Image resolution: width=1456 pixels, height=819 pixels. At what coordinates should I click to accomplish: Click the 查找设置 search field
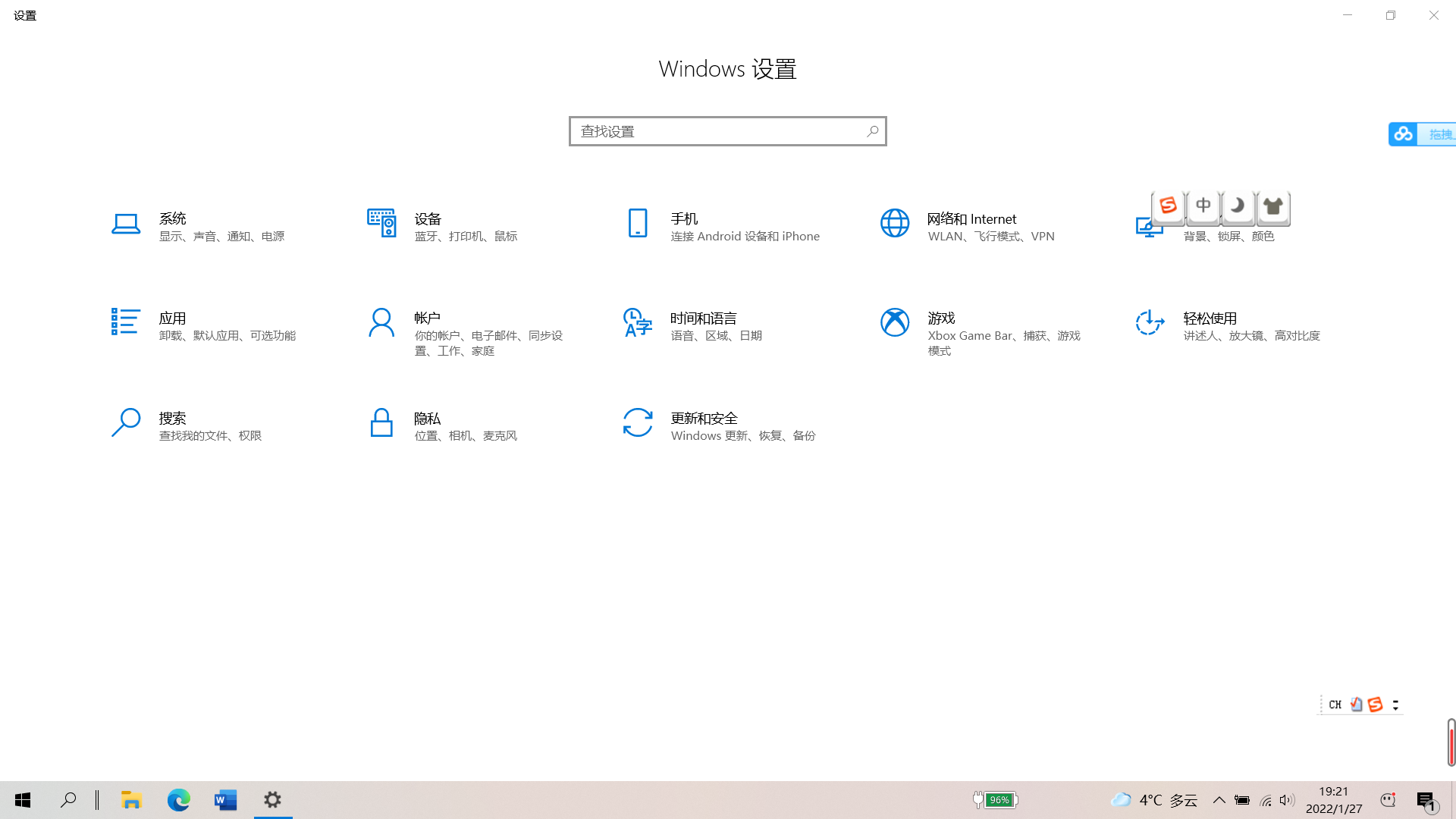[x=727, y=131]
